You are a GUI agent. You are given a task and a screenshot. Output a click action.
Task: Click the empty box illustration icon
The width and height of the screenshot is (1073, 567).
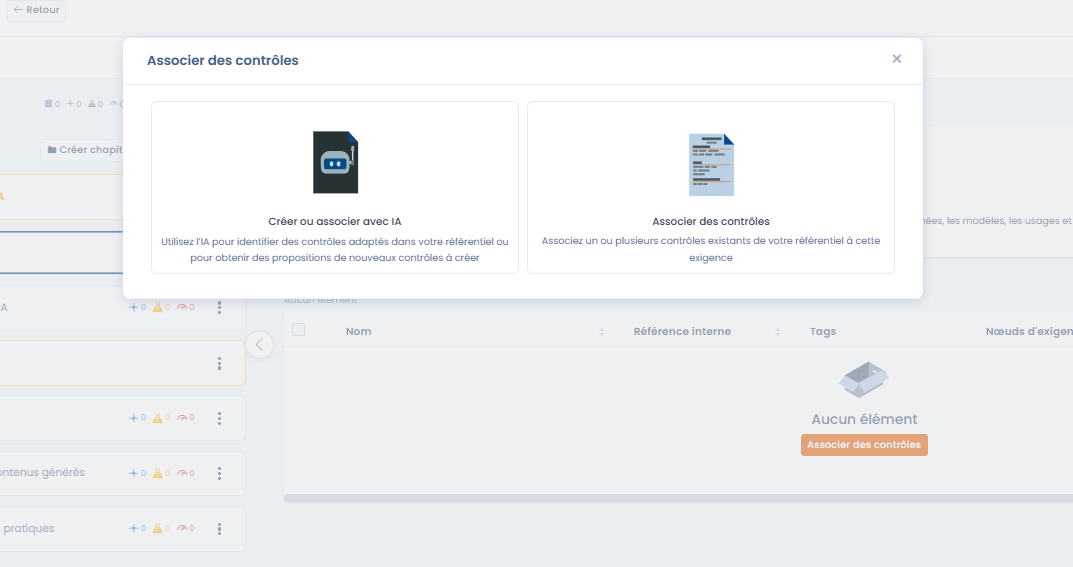(x=864, y=379)
